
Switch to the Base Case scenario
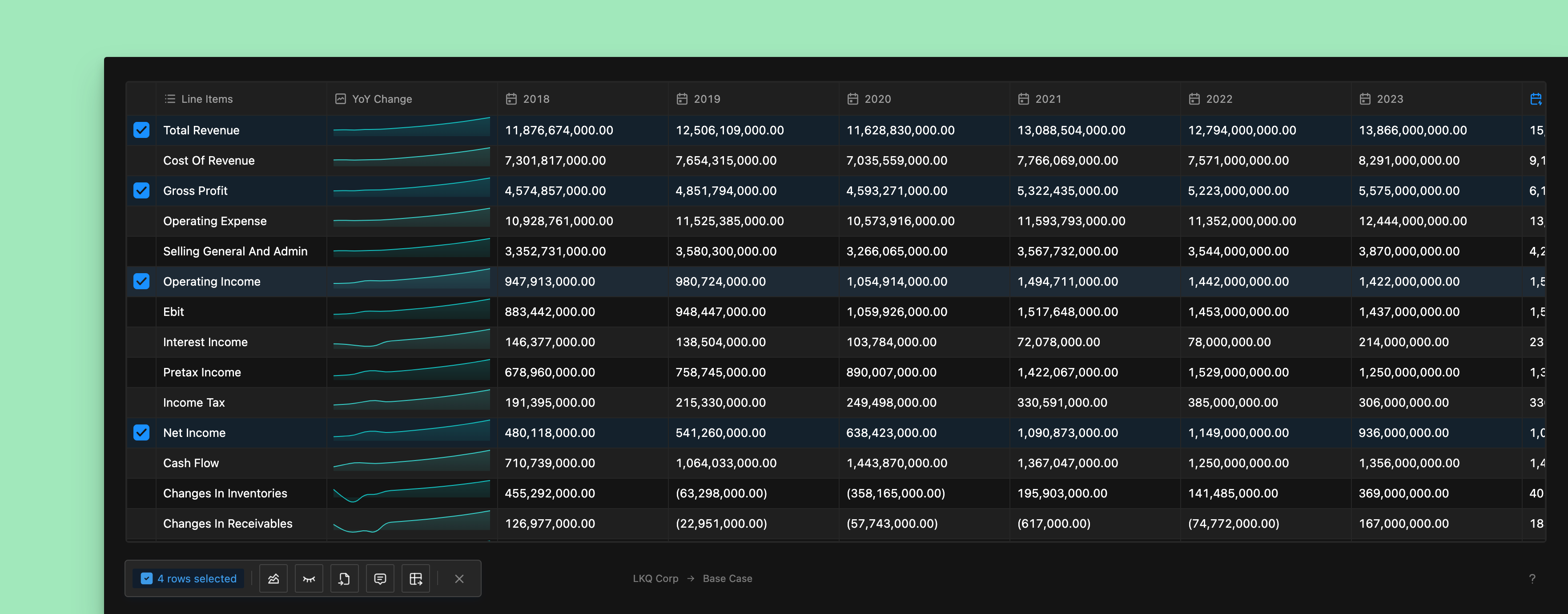point(728,578)
